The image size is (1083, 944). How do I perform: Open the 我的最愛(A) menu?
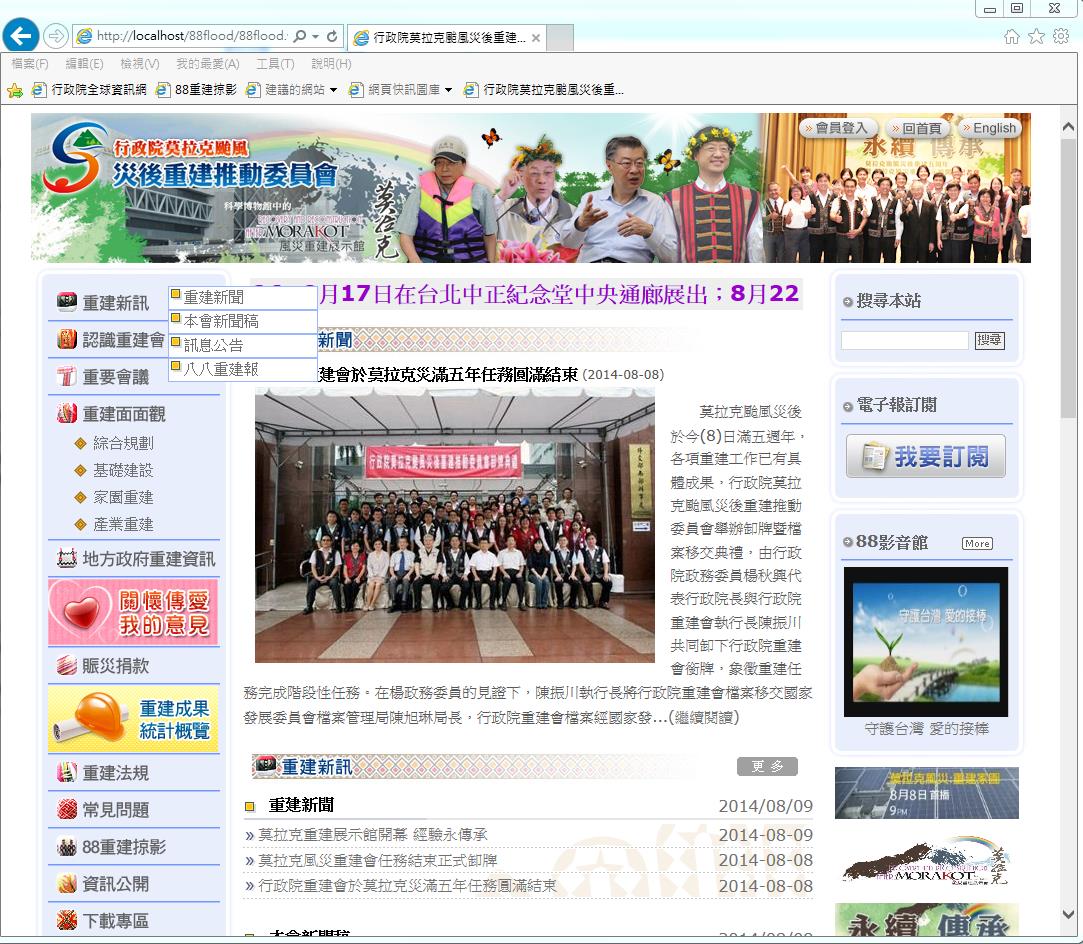point(208,64)
